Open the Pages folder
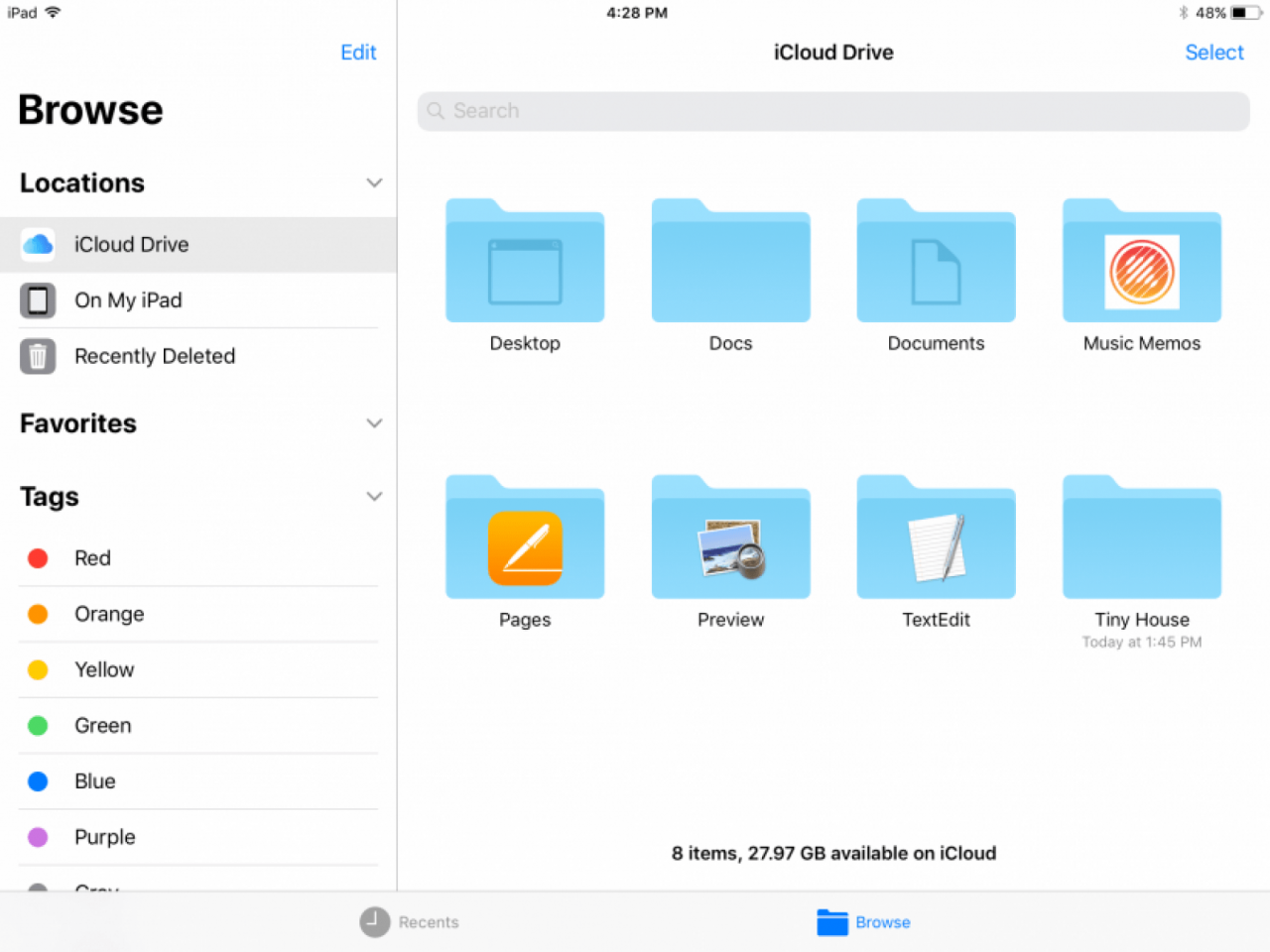 [x=525, y=537]
